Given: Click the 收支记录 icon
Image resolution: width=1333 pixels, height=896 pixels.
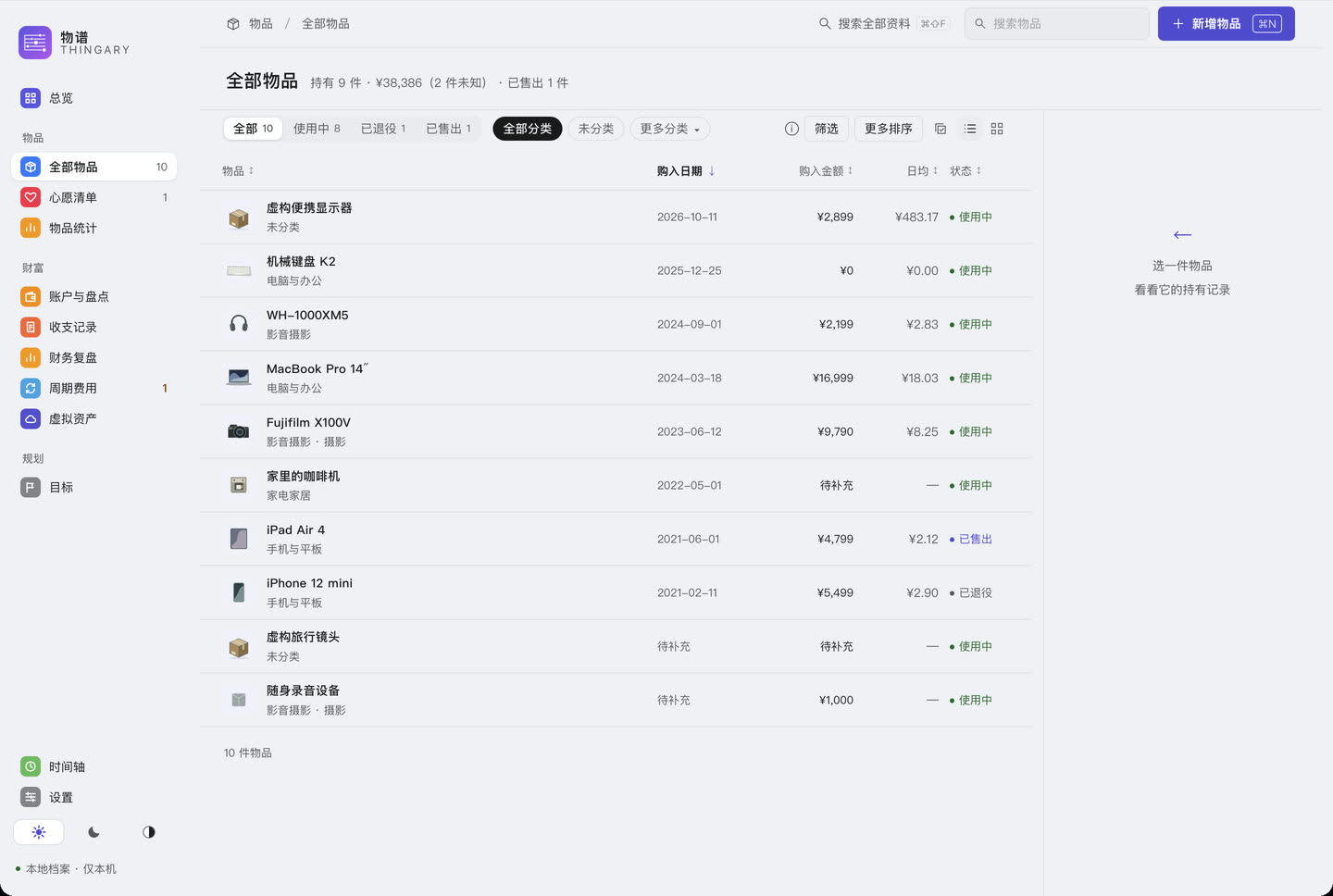Looking at the screenshot, I should coord(31,327).
